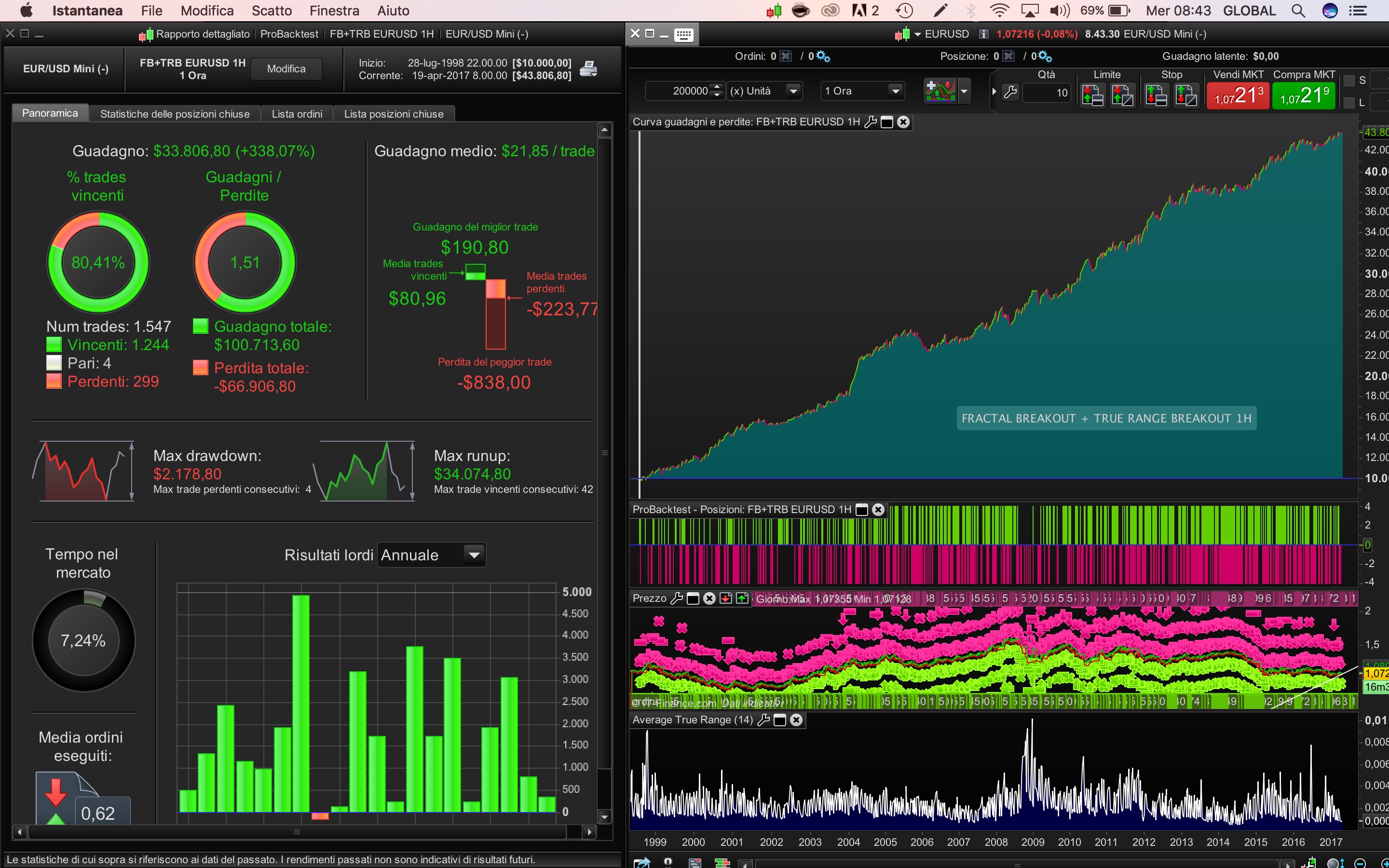Click the cancel all Ordini X icon
This screenshot has width=1389, height=868.
[x=786, y=56]
